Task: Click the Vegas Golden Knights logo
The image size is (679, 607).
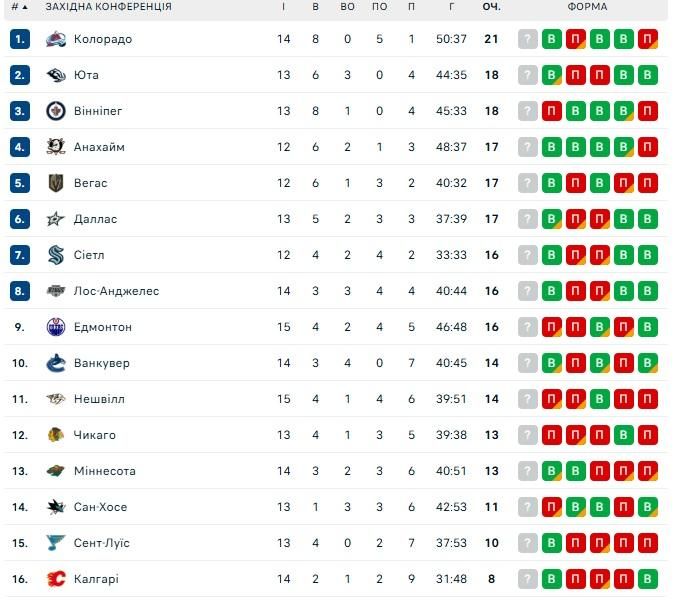Action: point(56,184)
